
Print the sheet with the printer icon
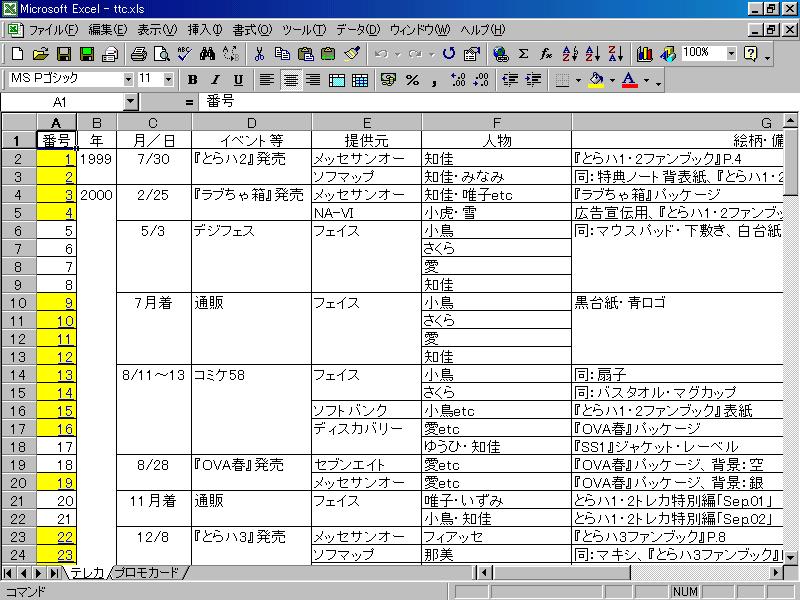pyautogui.click(x=138, y=54)
